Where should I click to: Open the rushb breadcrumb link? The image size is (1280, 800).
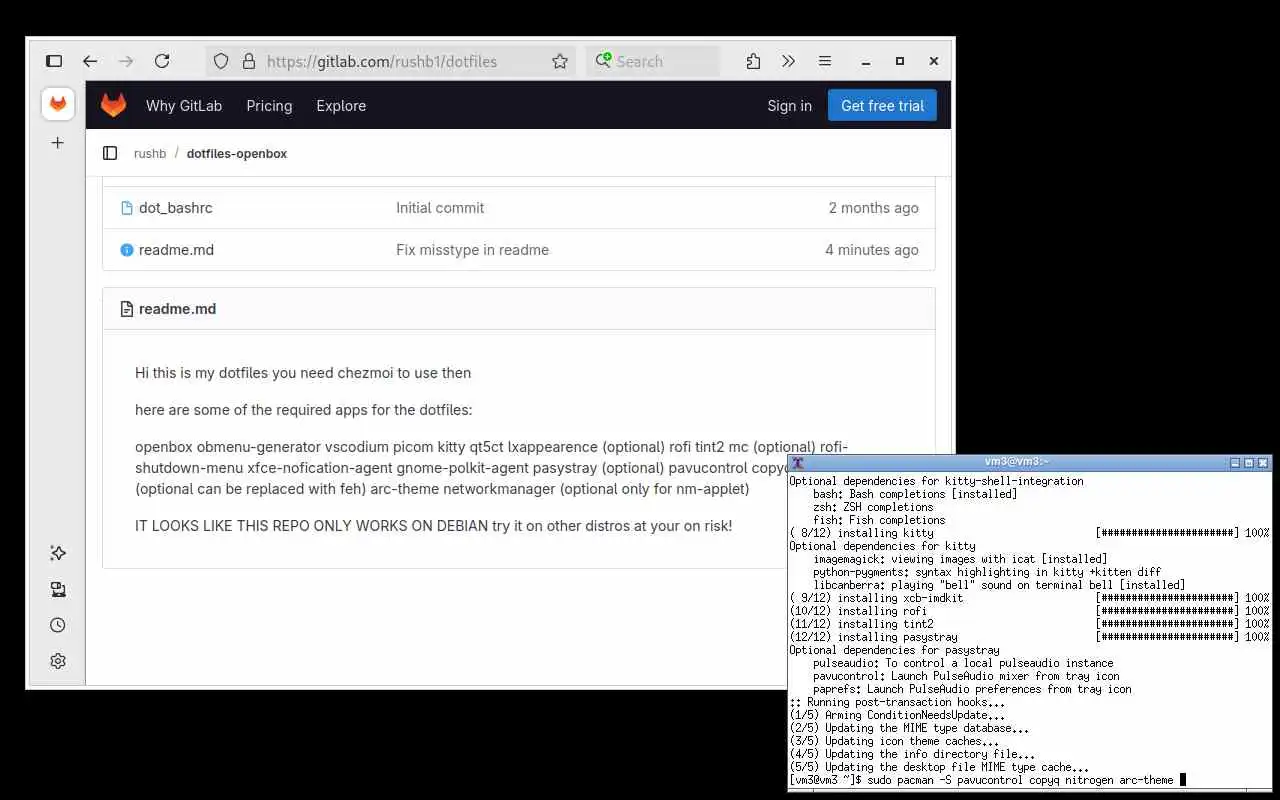coord(150,154)
